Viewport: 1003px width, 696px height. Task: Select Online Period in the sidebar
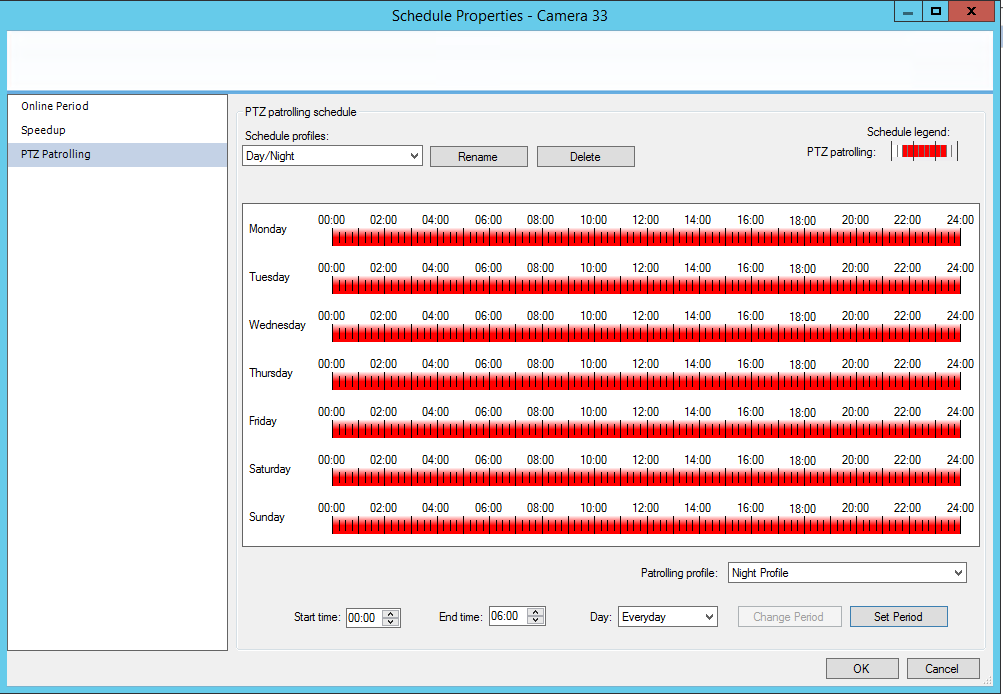55,106
